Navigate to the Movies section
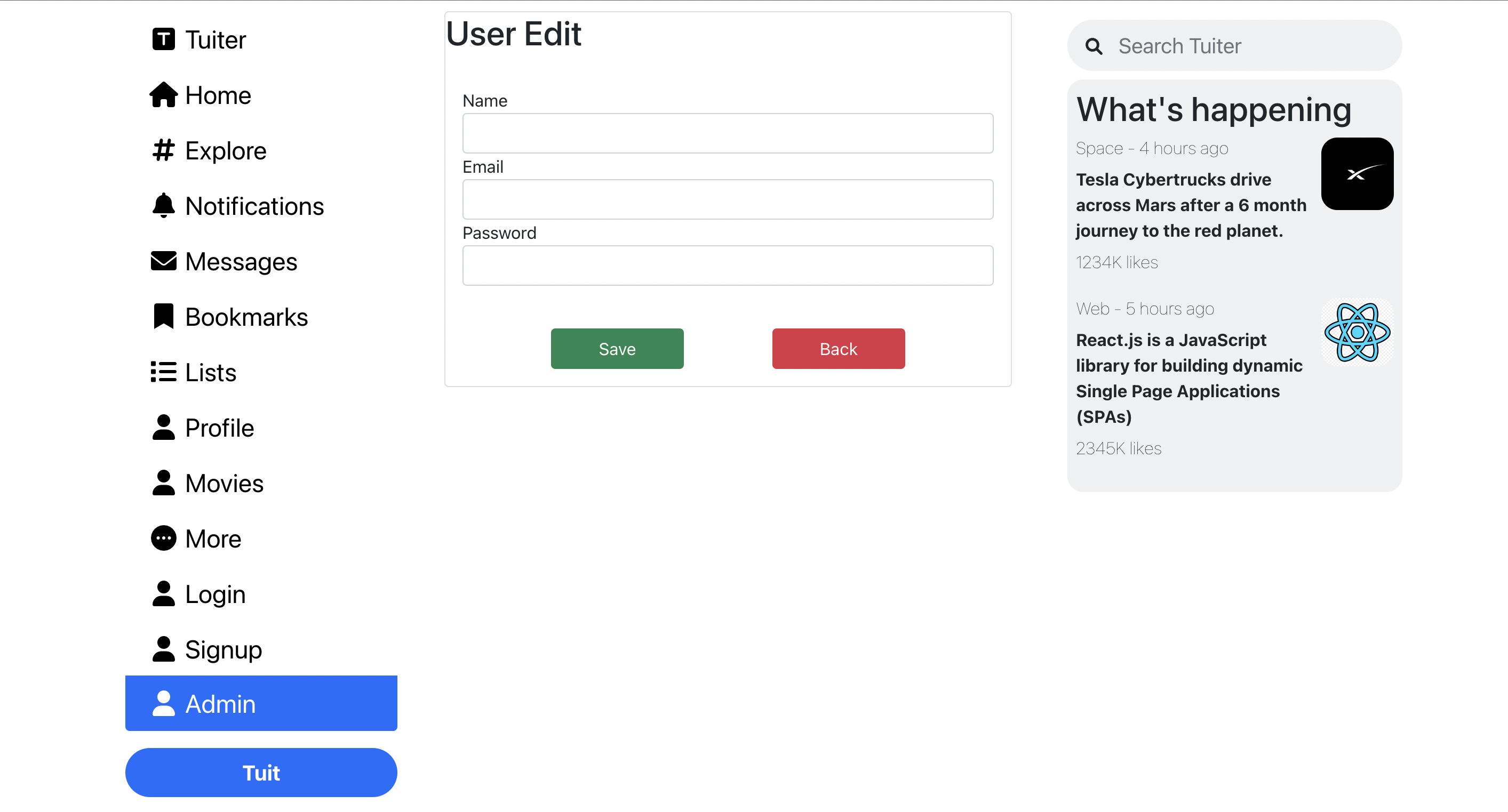This screenshot has height=812, width=1508. pyautogui.click(x=224, y=483)
